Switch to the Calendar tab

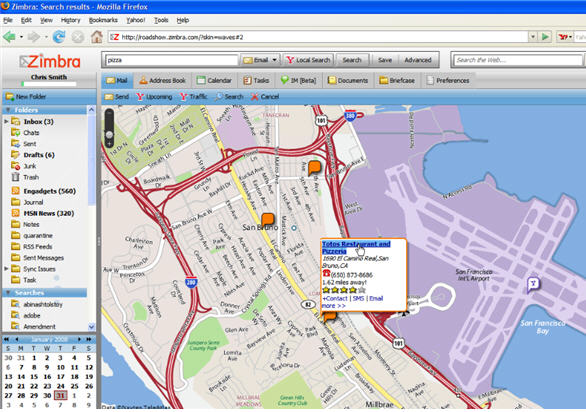(x=214, y=80)
